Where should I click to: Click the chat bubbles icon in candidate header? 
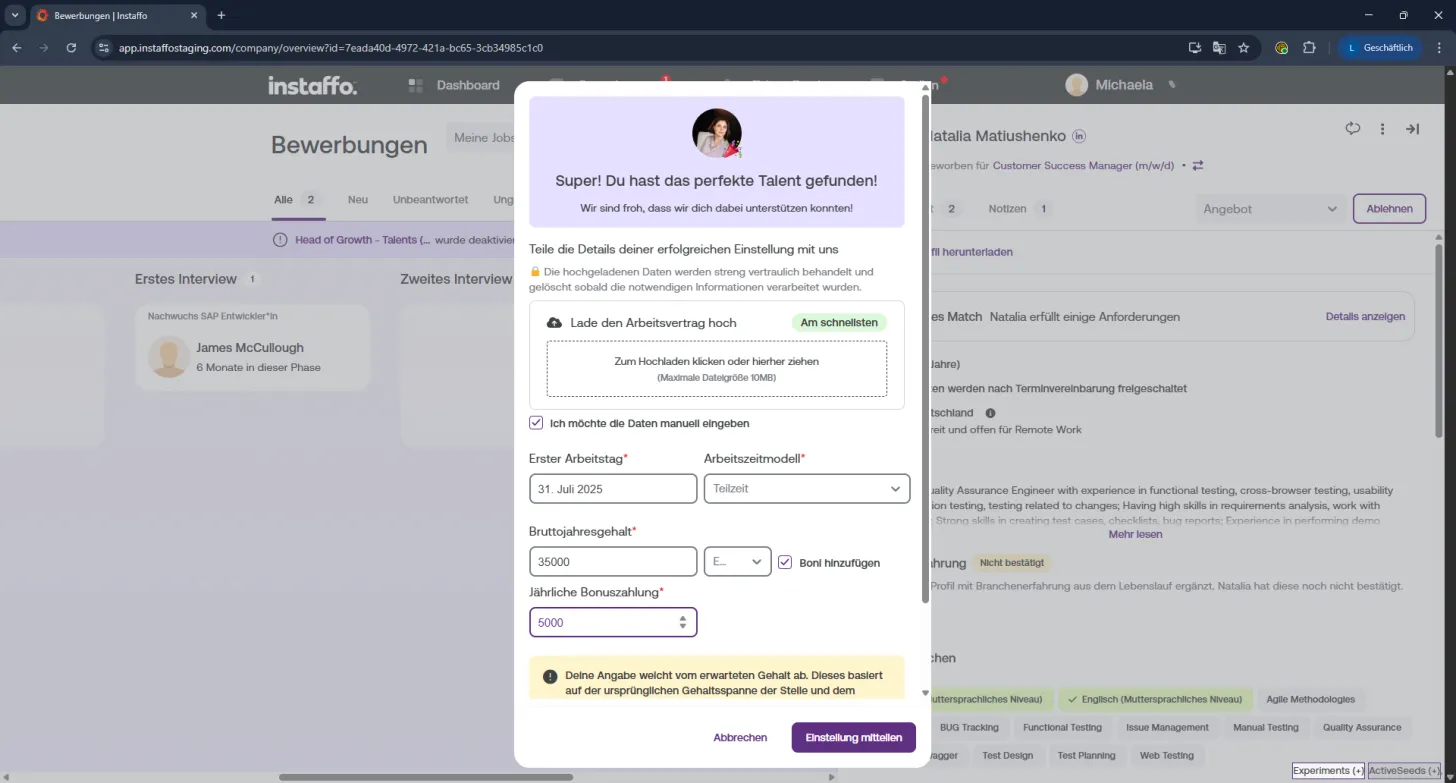[x=1353, y=129]
